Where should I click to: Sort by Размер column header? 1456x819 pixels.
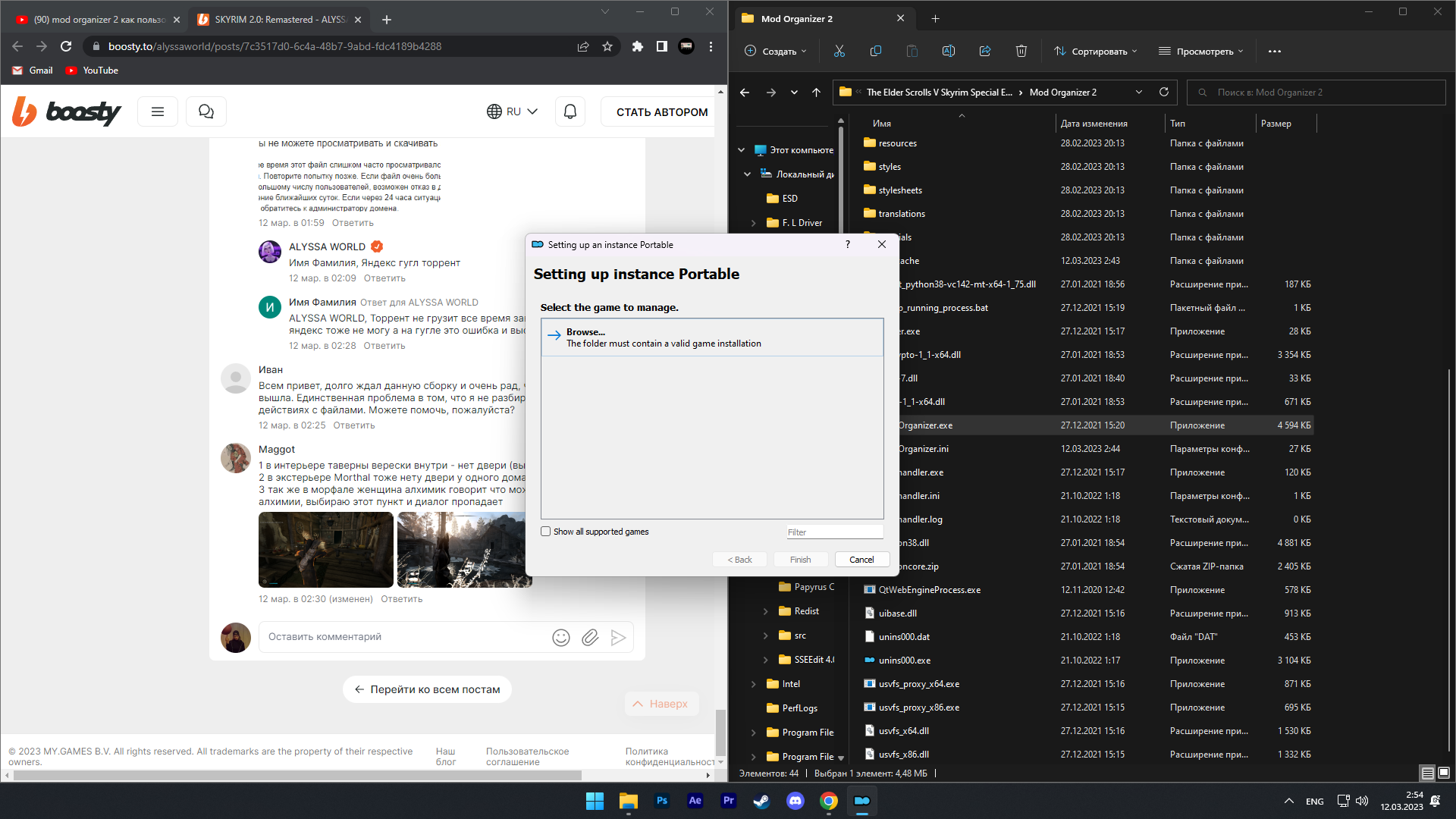point(1276,123)
